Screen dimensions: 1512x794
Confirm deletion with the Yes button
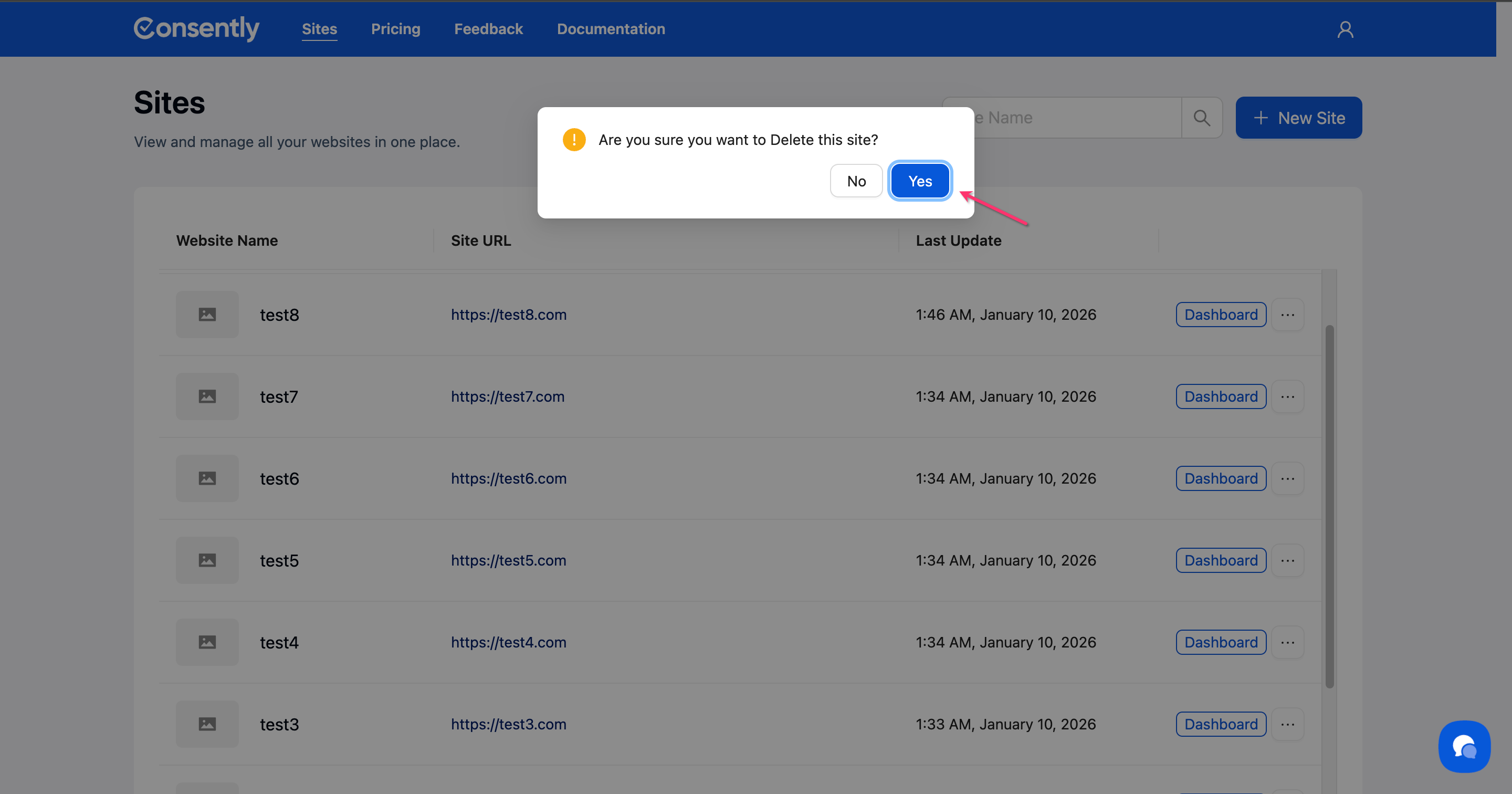tap(919, 181)
